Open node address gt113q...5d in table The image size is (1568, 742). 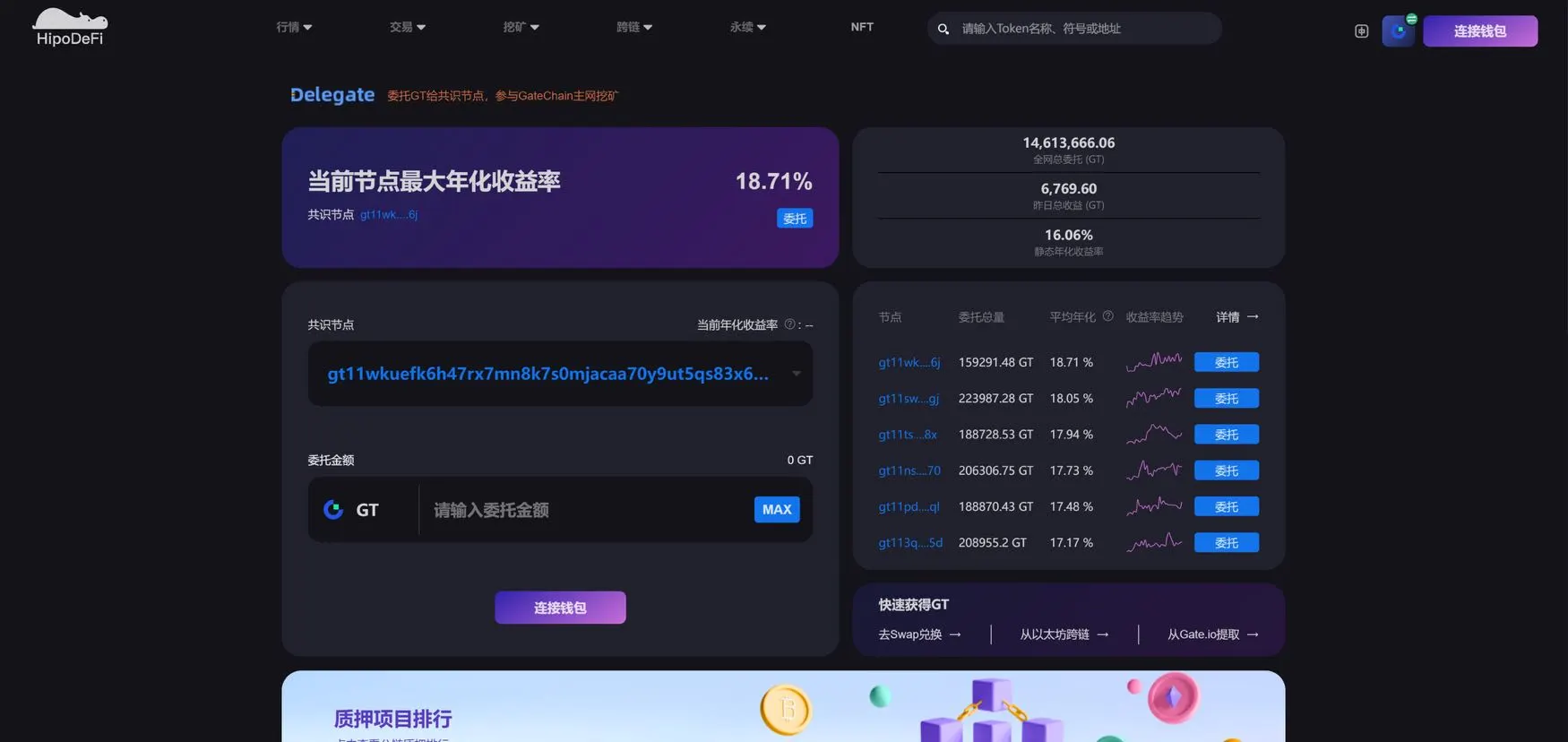tap(910, 542)
